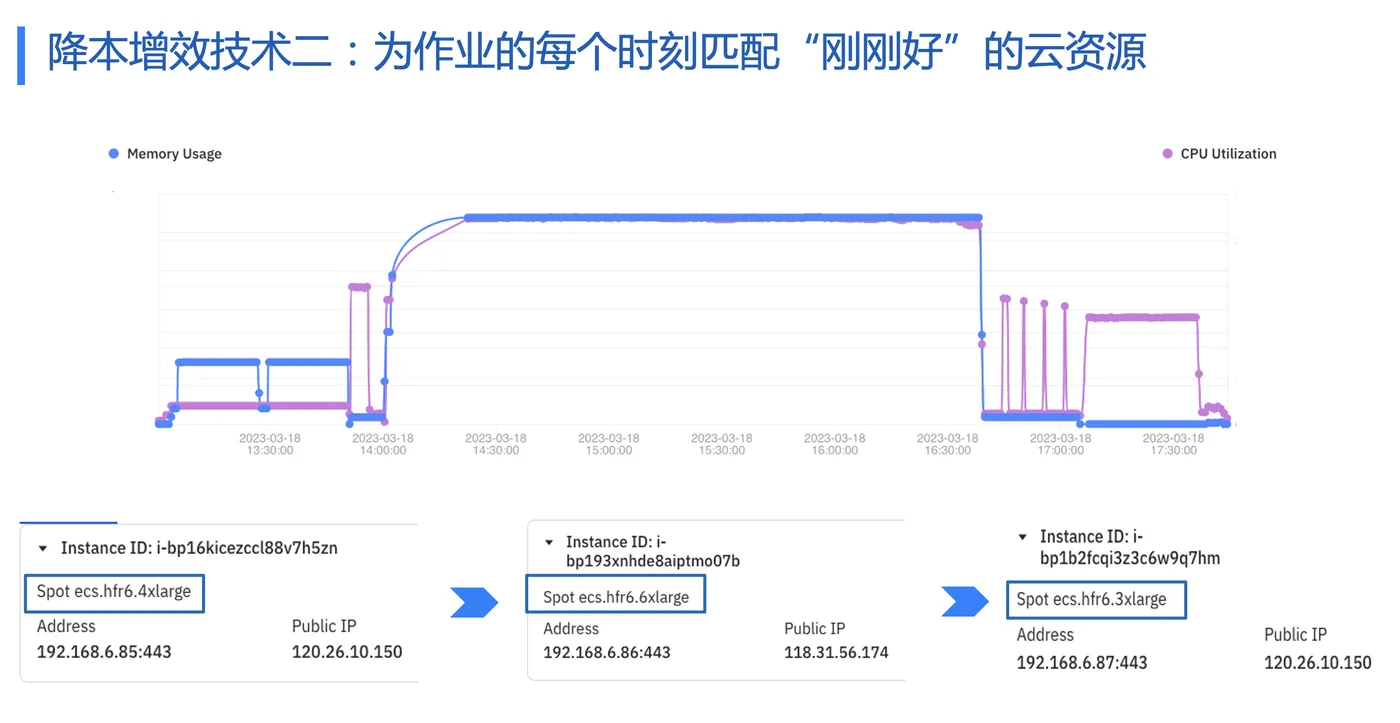Click the CPU Utilization legend label
This screenshot has width=1400, height=723.
[x=1228, y=154]
